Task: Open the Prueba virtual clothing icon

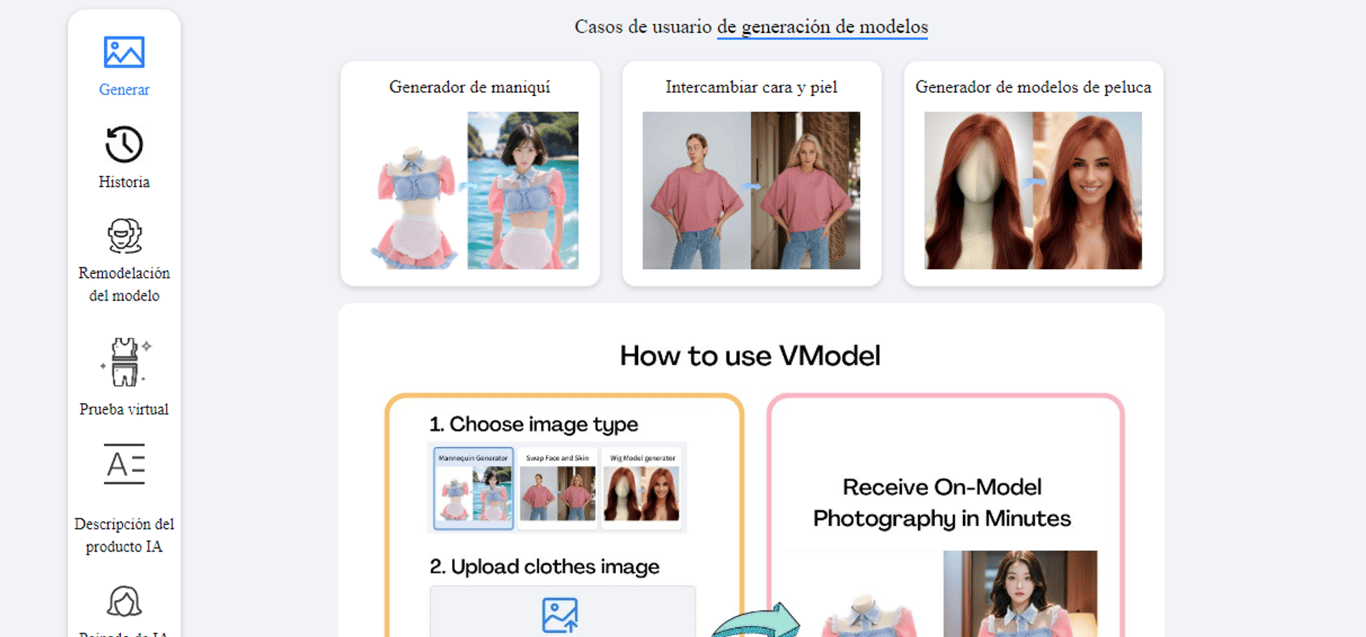Action: 125,361
